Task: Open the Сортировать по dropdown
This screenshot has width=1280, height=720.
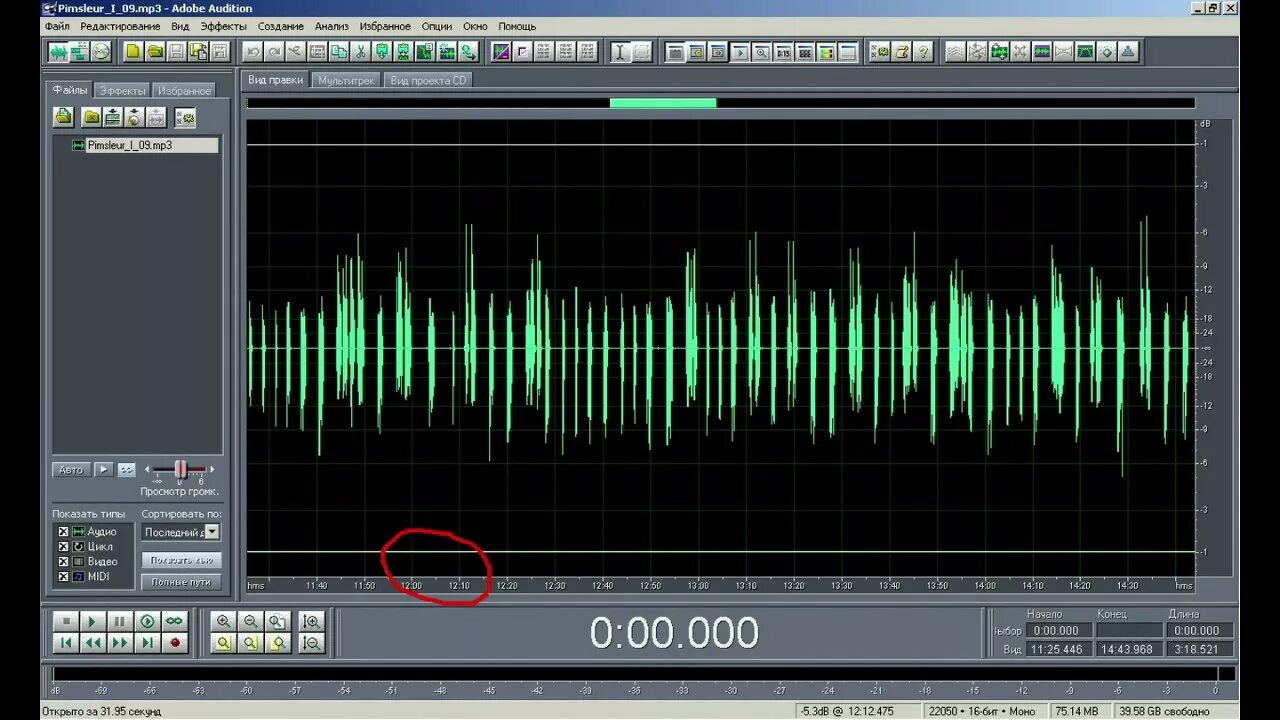Action: [212, 533]
